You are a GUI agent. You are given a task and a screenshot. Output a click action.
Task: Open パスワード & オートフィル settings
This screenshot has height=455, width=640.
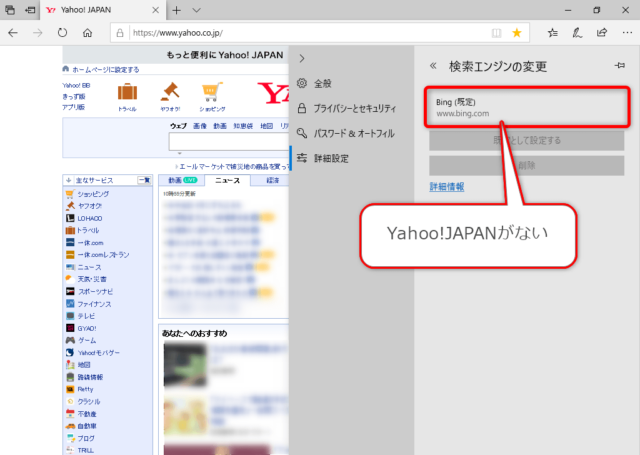346,133
